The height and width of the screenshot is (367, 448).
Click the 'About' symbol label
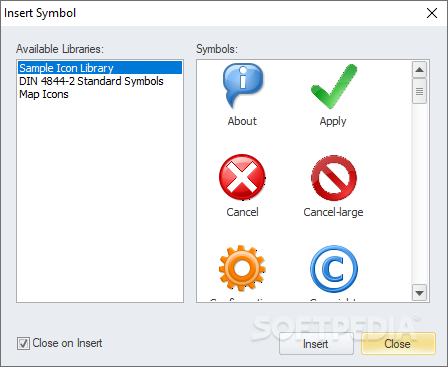click(242, 121)
